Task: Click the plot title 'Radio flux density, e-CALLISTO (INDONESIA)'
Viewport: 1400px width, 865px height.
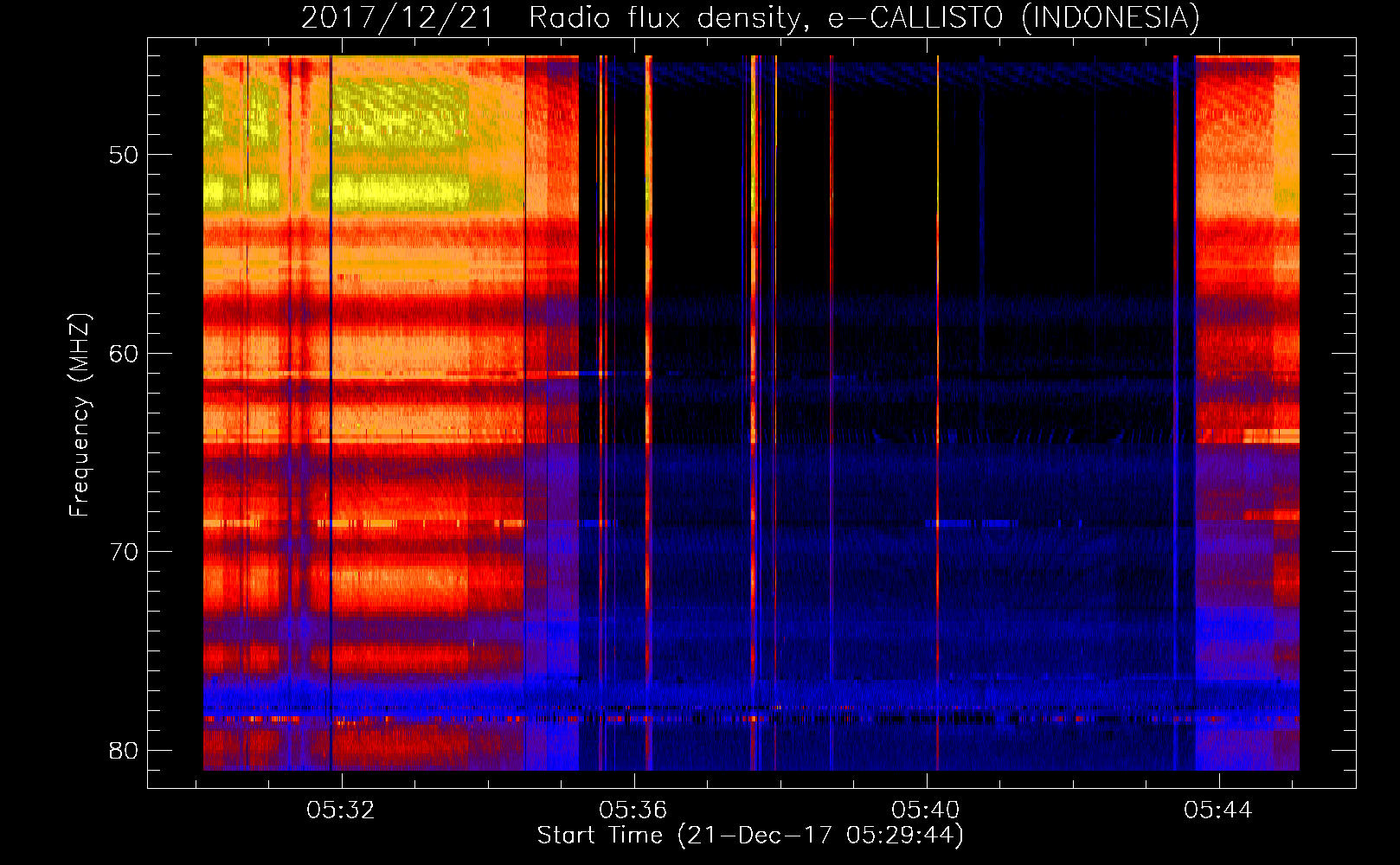Action: [864, 17]
